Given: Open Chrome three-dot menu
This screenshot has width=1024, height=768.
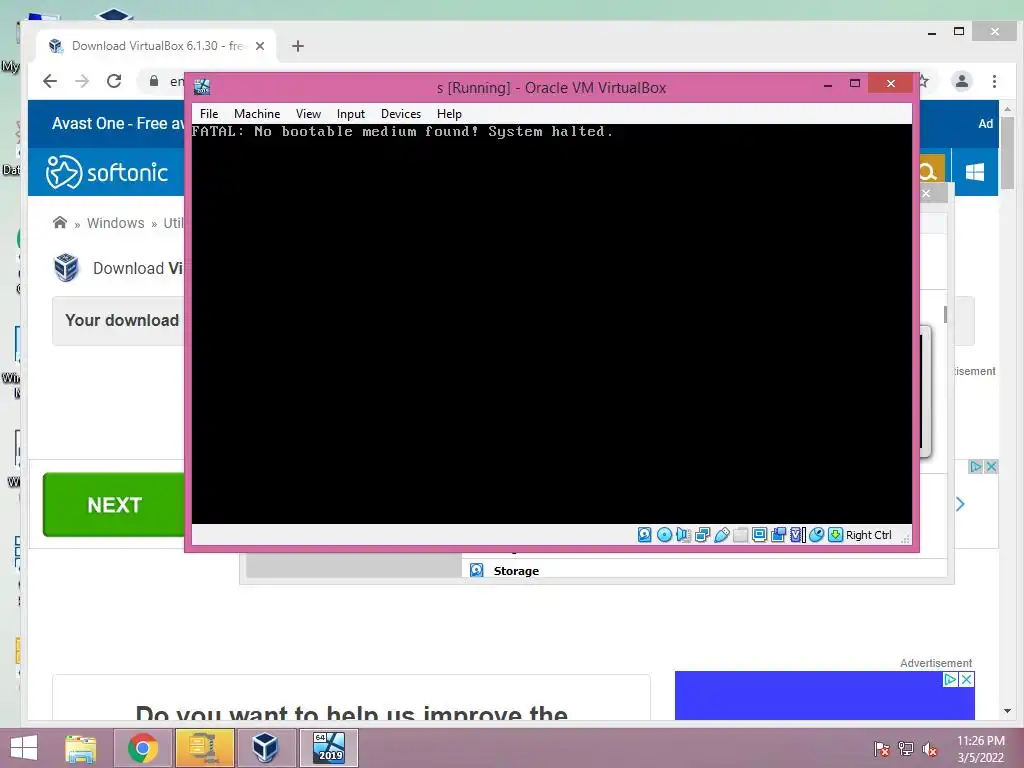Looking at the screenshot, I should point(994,81).
